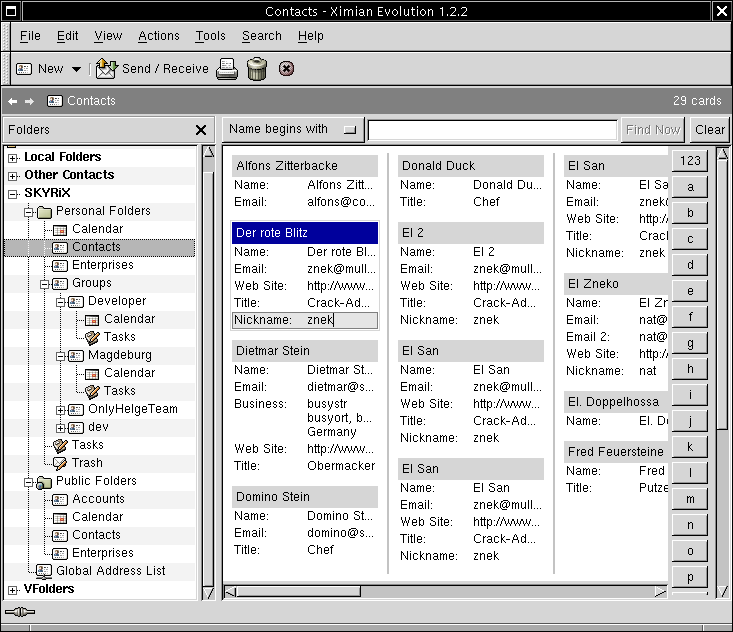Viewport: 733px width, 632px height.
Task: Click right arrow of the cards horizontal scrollbar
Action: point(661,592)
